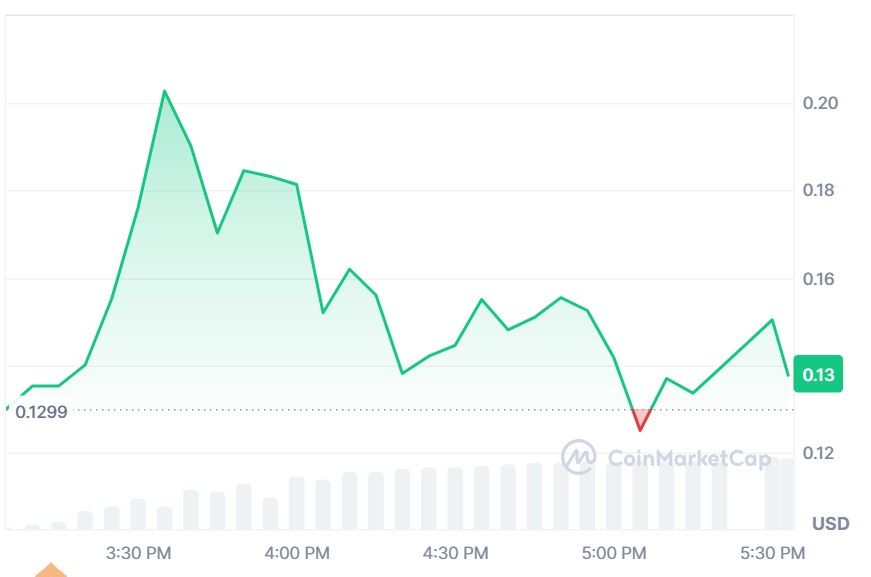
Task: Select the 5:00 PM time axis label
Action: [614, 552]
